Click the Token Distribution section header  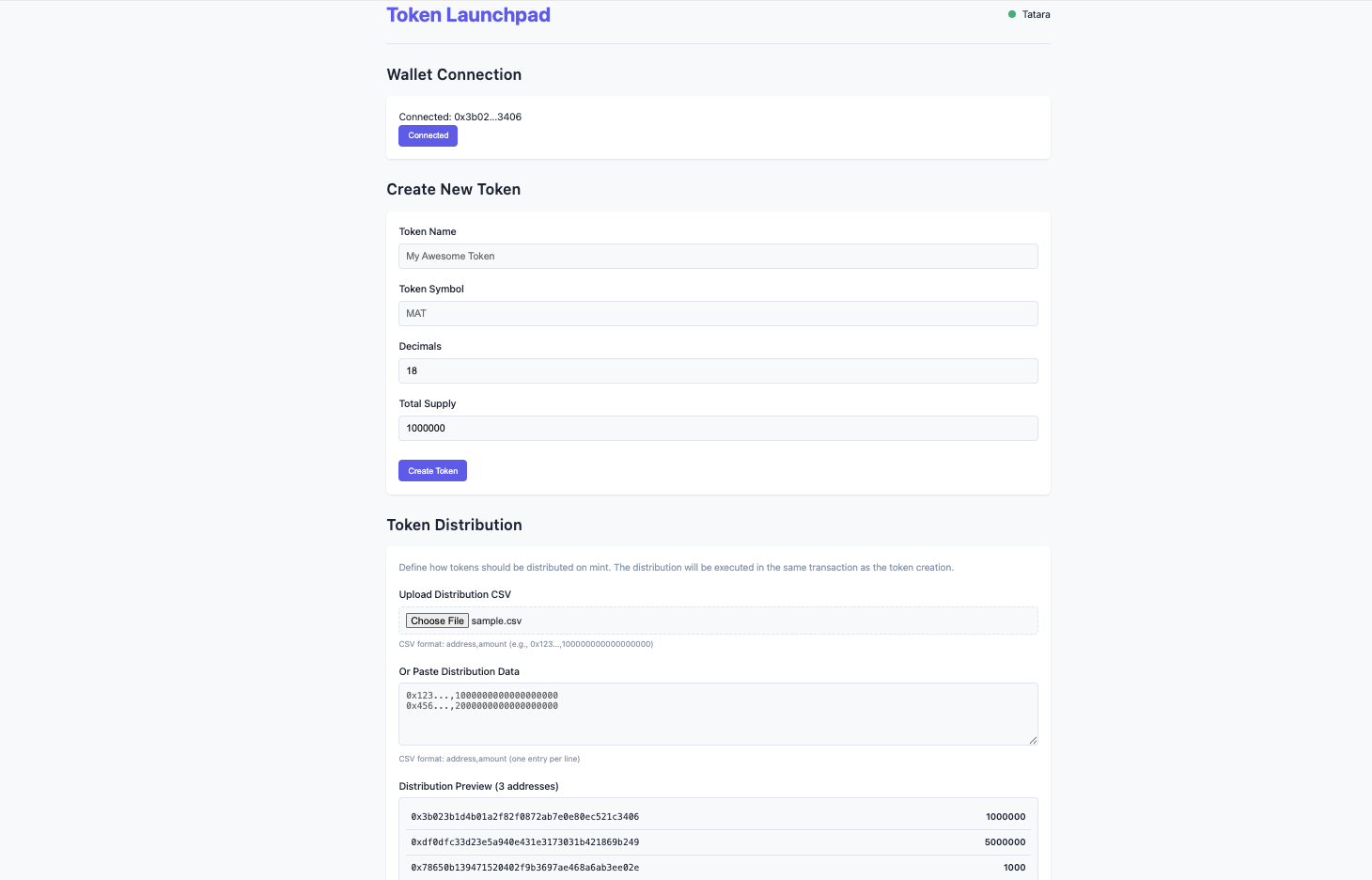(454, 525)
